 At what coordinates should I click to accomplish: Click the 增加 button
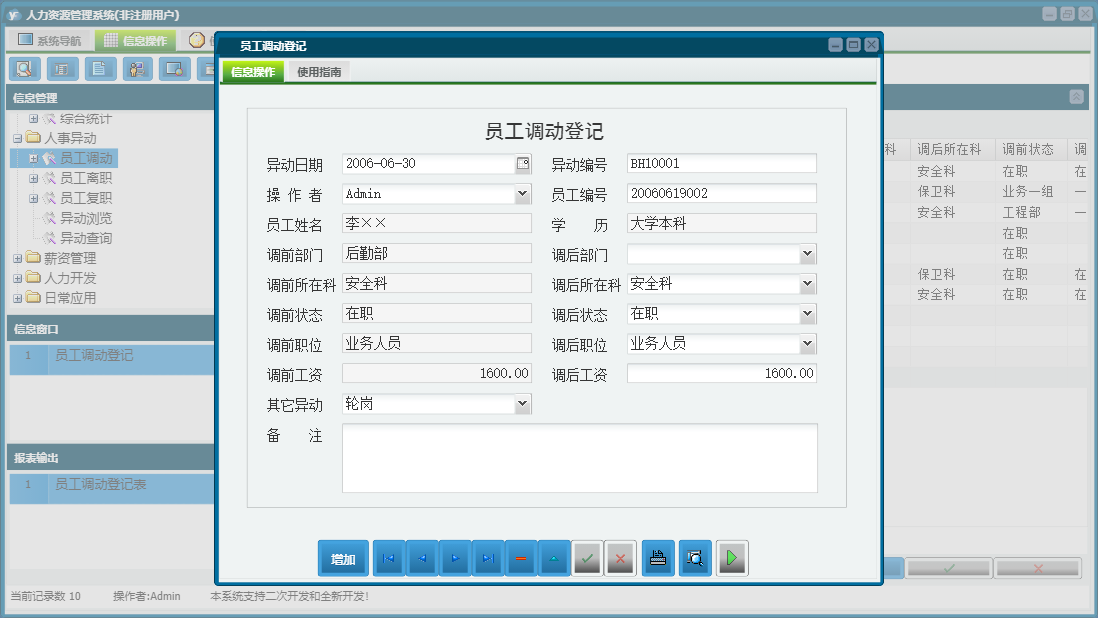click(x=343, y=559)
